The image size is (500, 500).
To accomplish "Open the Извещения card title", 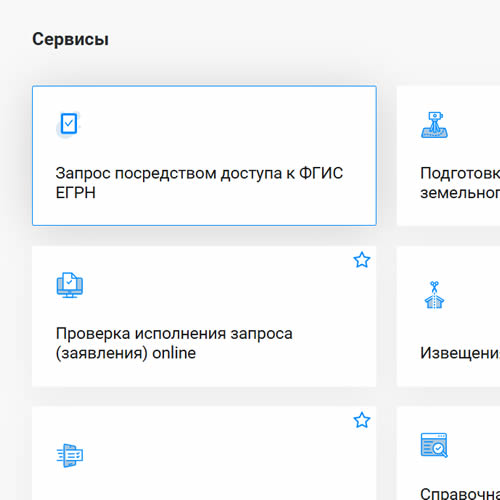I will pos(460,353).
